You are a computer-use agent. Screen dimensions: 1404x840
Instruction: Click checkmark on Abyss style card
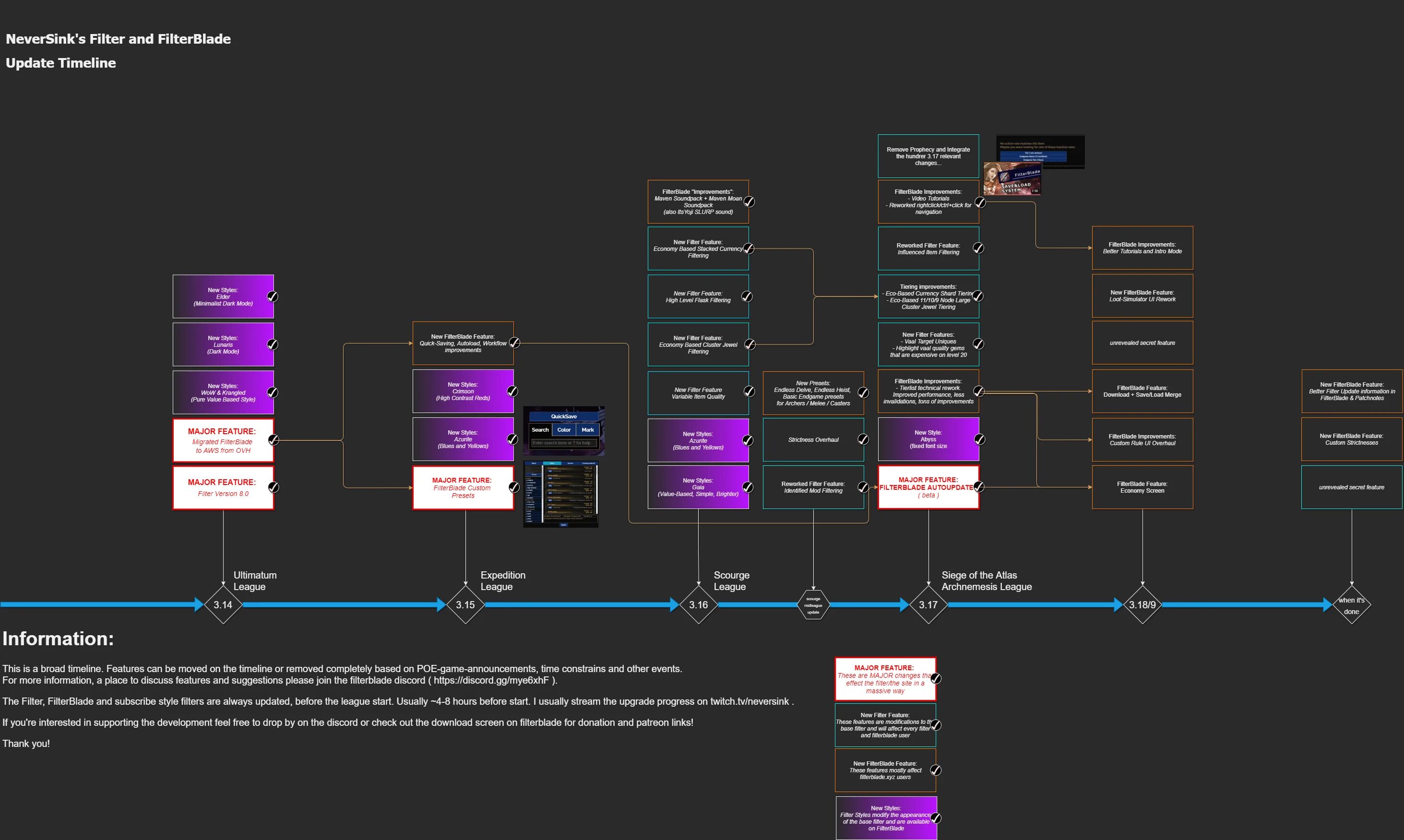(x=979, y=439)
